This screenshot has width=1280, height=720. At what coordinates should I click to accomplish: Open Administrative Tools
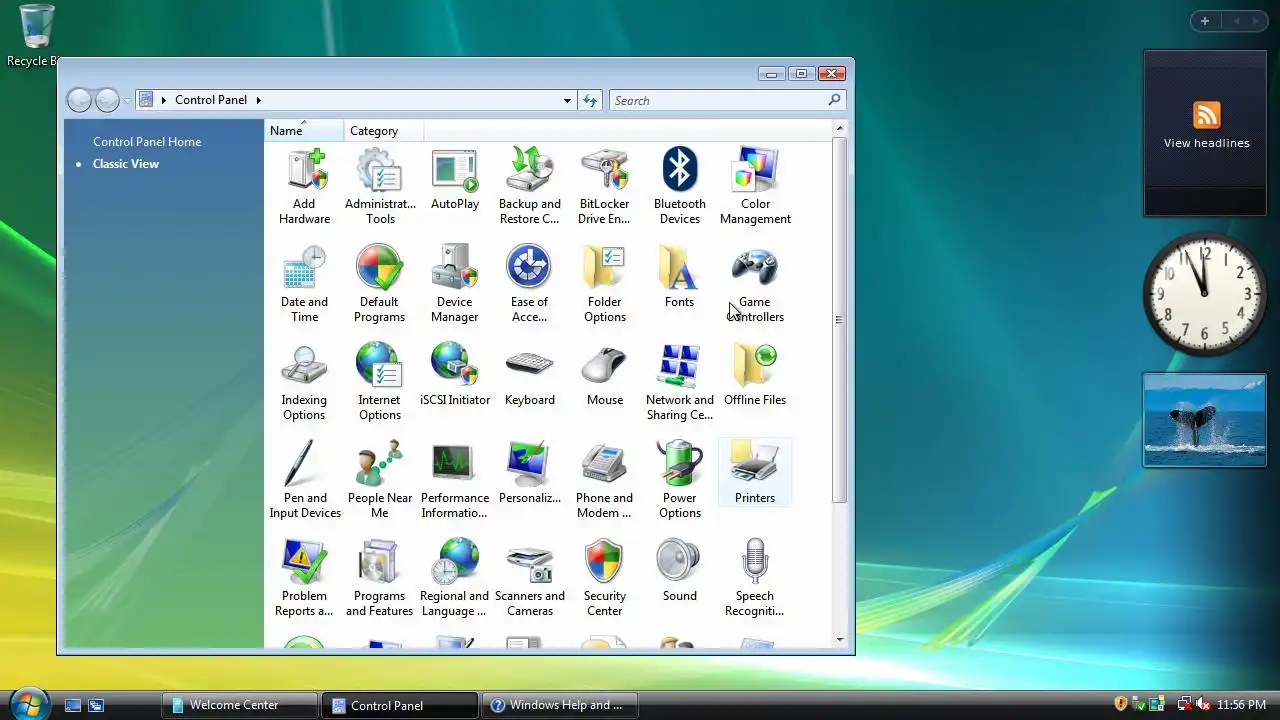(380, 186)
